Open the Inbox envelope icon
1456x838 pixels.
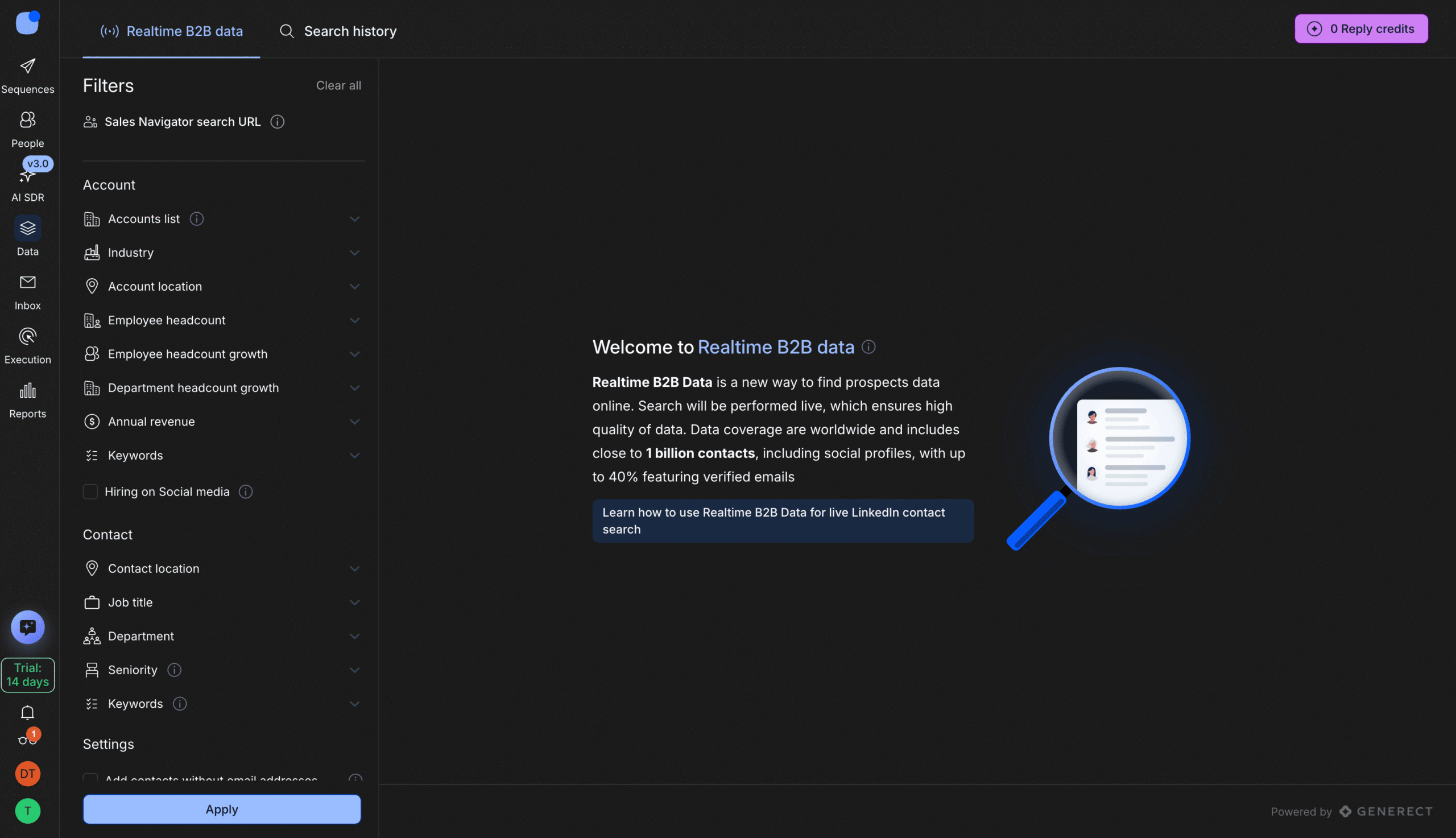(28, 282)
